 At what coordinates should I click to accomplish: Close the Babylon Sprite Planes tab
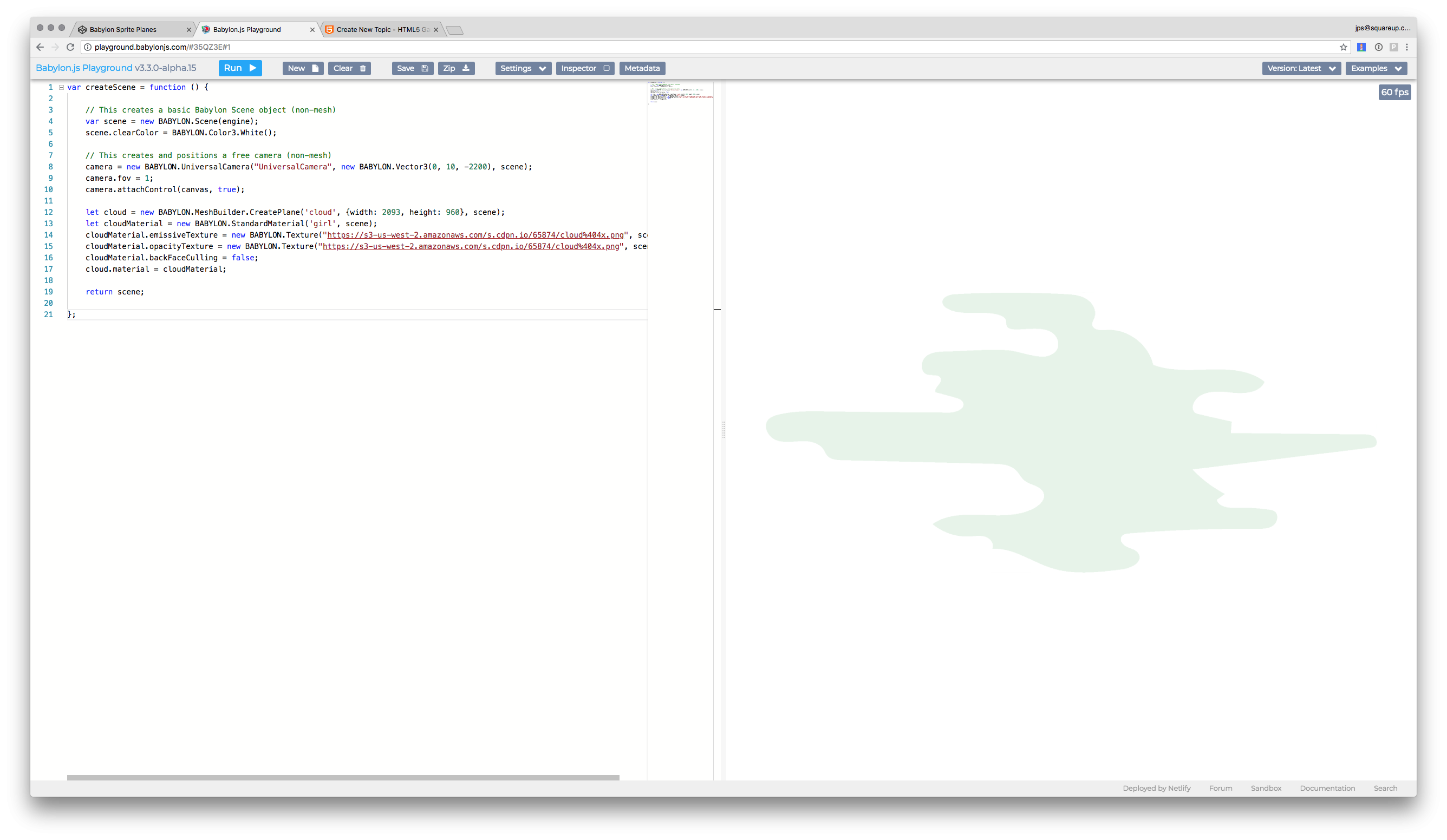click(188, 30)
